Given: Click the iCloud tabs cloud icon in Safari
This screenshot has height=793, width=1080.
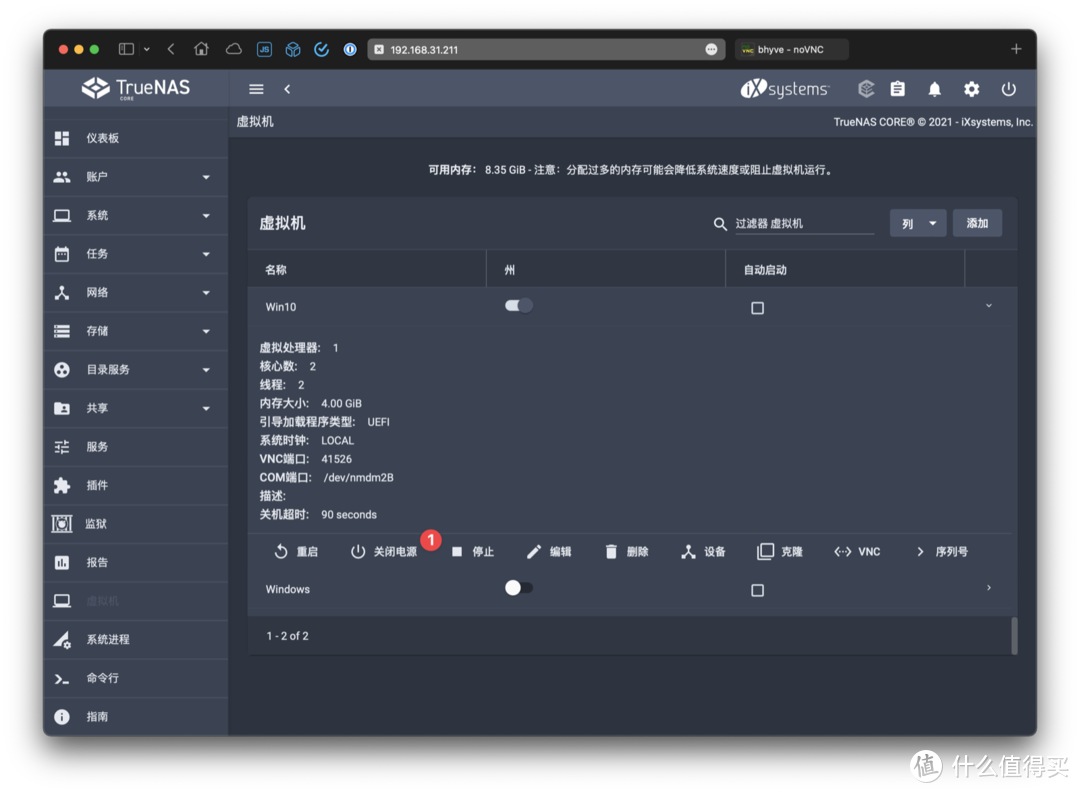Looking at the screenshot, I should click(233, 49).
